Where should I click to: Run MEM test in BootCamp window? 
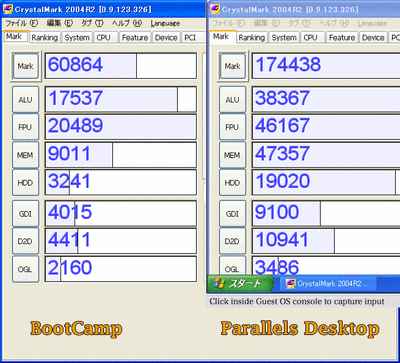[26, 155]
